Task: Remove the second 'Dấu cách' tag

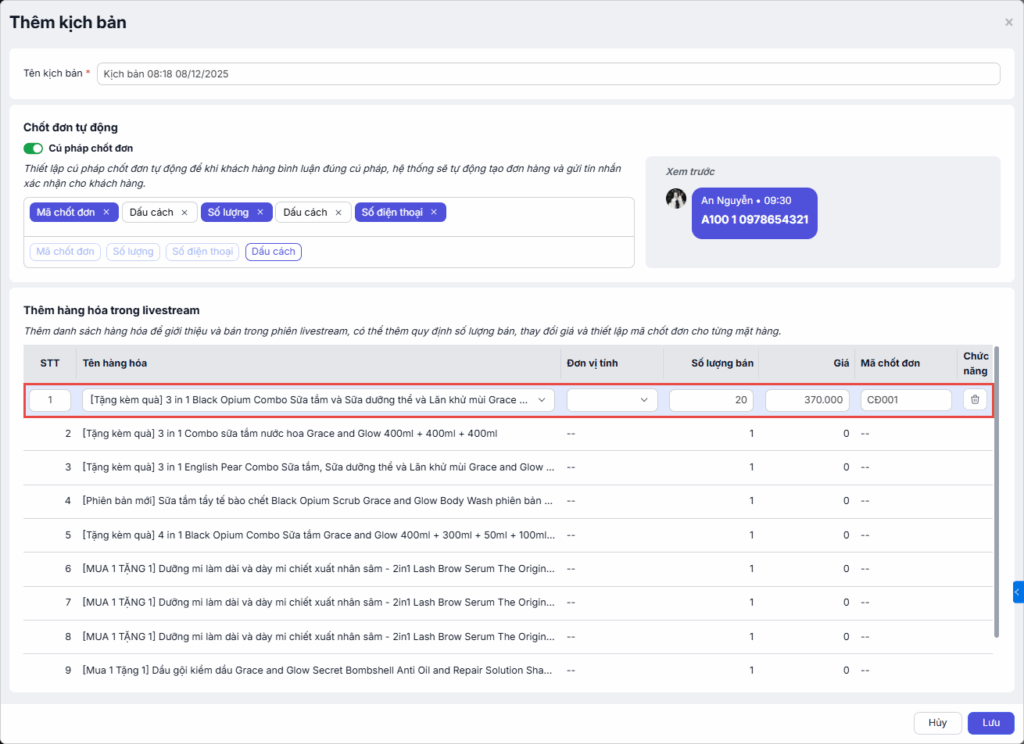Action: click(x=338, y=213)
